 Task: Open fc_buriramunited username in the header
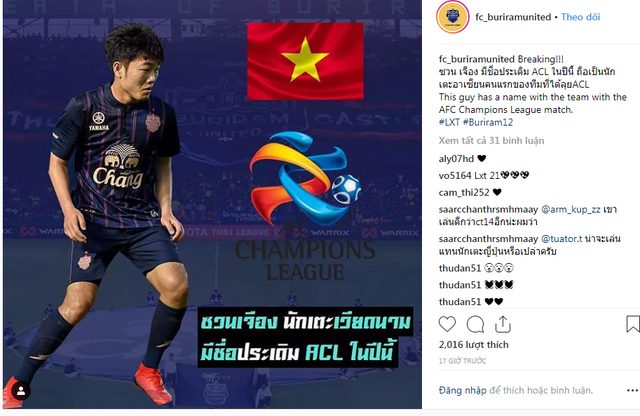(513, 17)
